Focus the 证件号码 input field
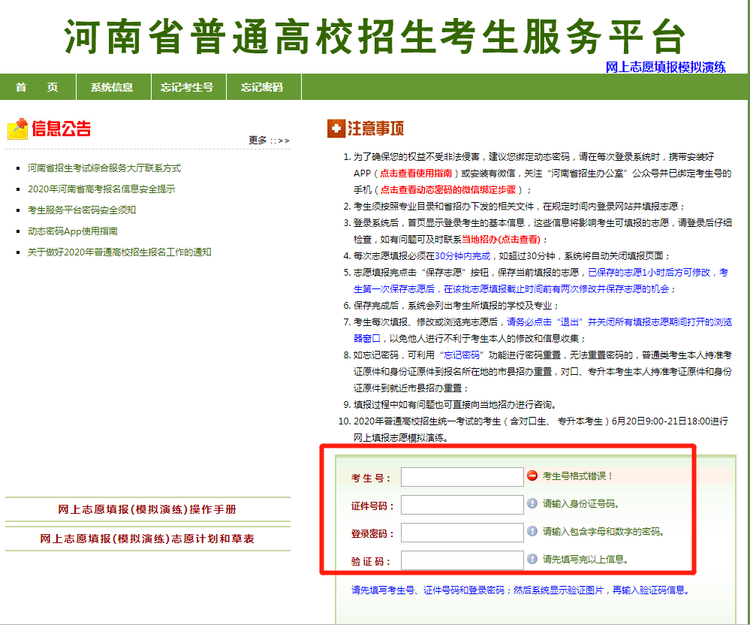The height and width of the screenshot is (625, 750). [x=462, y=505]
